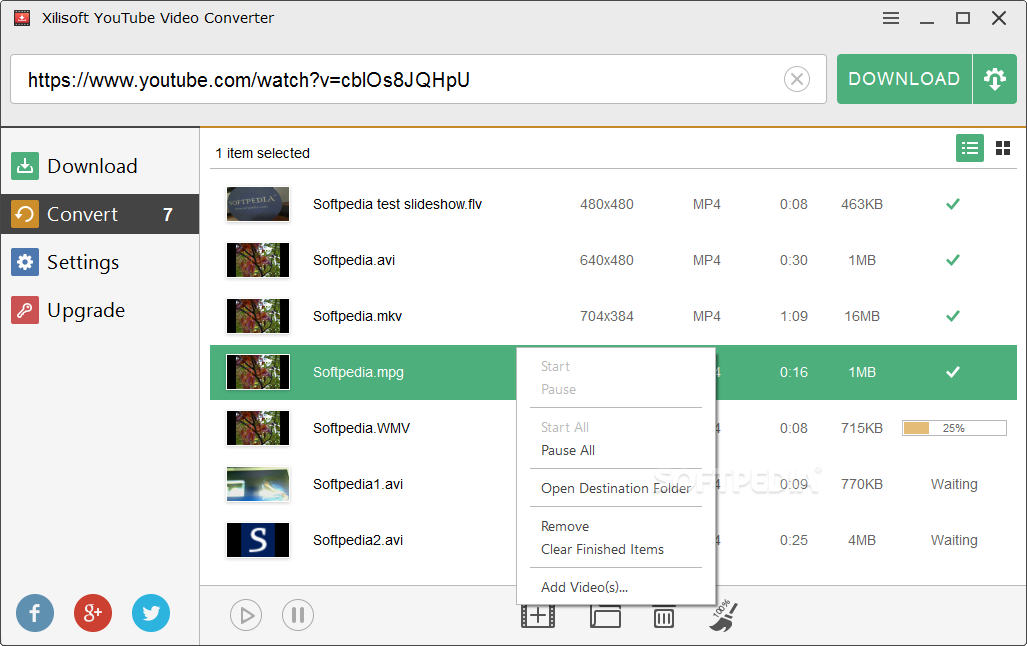Click checkmark status of Softpedia.mkv
Image resolution: width=1027 pixels, height=646 pixels.
(x=953, y=316)
